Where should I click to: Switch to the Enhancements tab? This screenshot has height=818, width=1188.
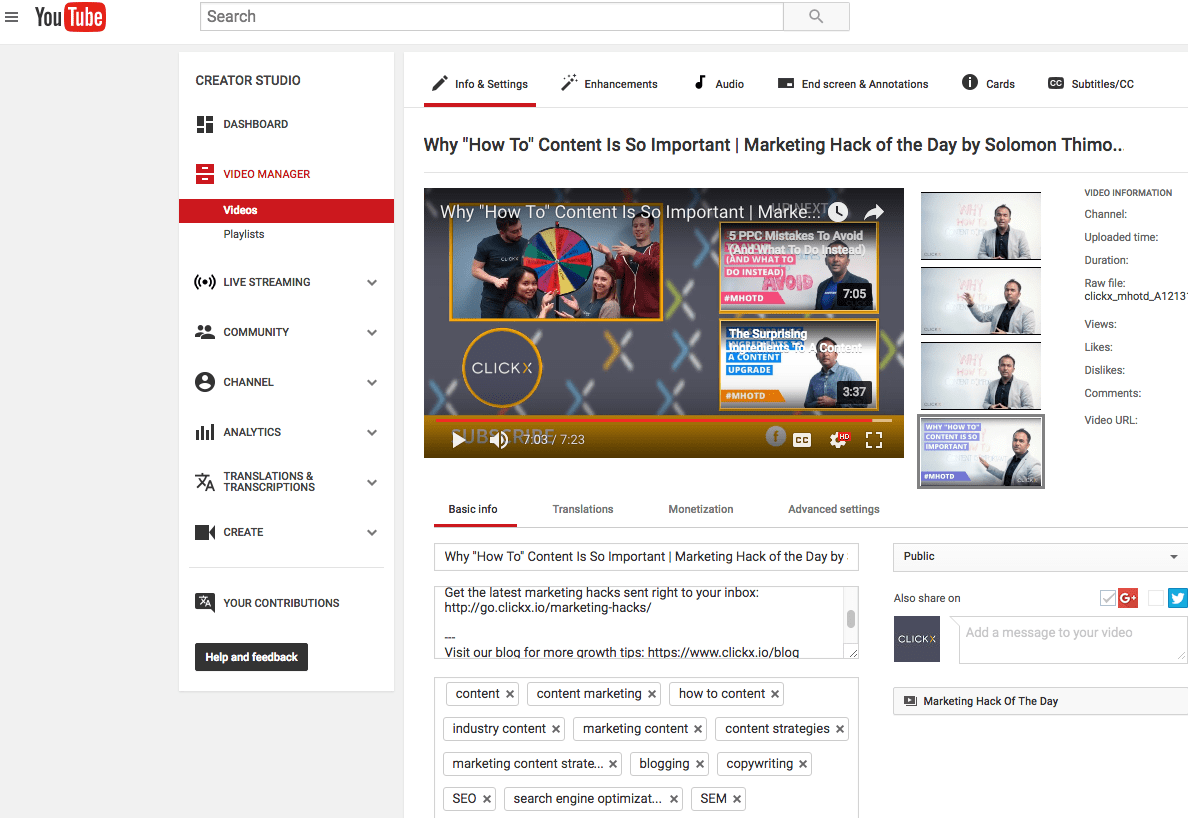609,83
